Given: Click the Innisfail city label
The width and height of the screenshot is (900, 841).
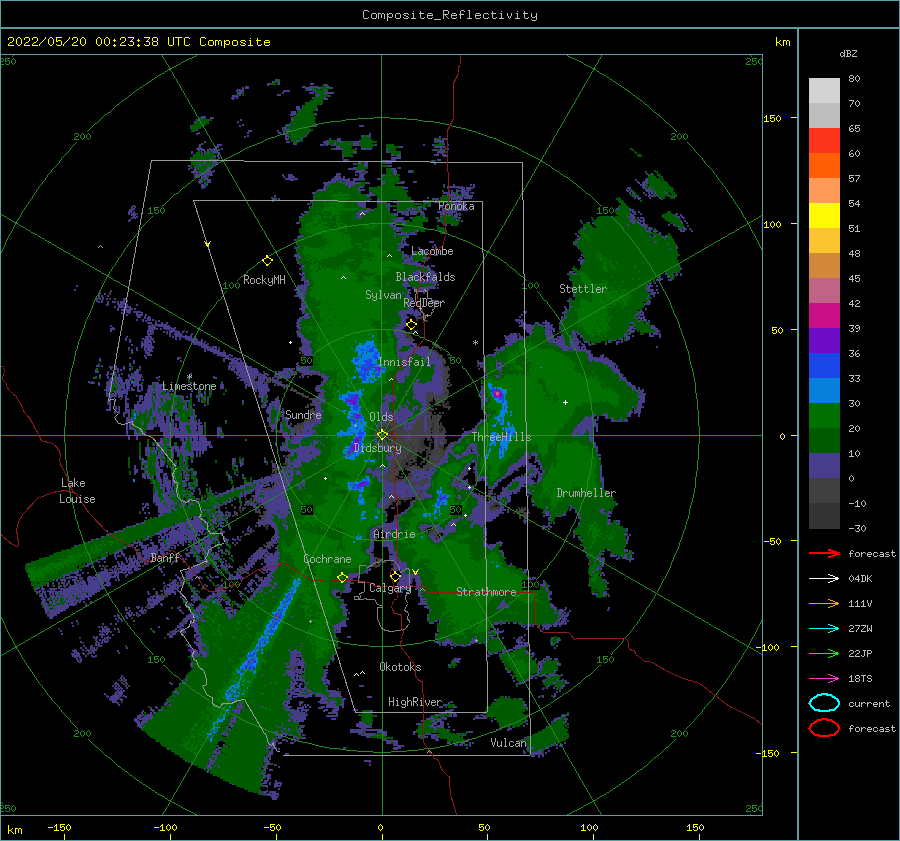Looking at the screenshot, I should 404,362.
